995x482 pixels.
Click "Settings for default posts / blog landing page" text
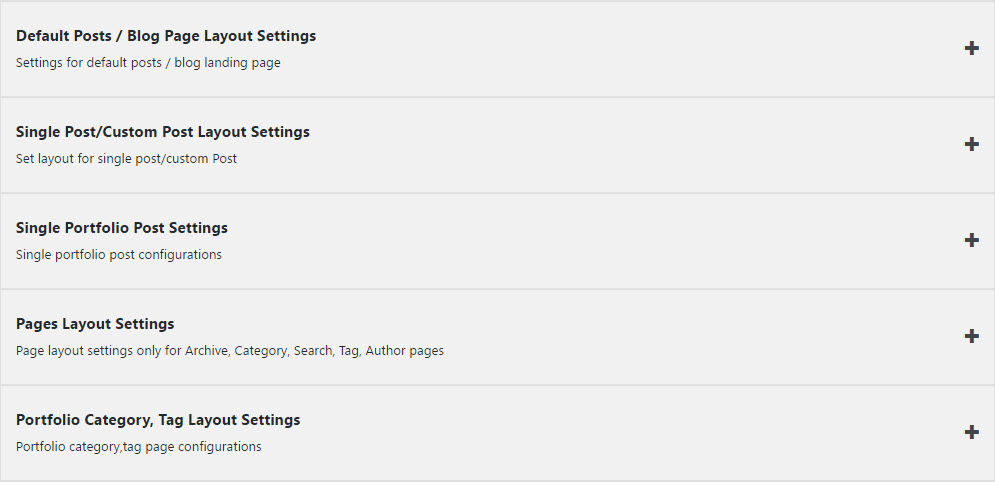point(148,62)
